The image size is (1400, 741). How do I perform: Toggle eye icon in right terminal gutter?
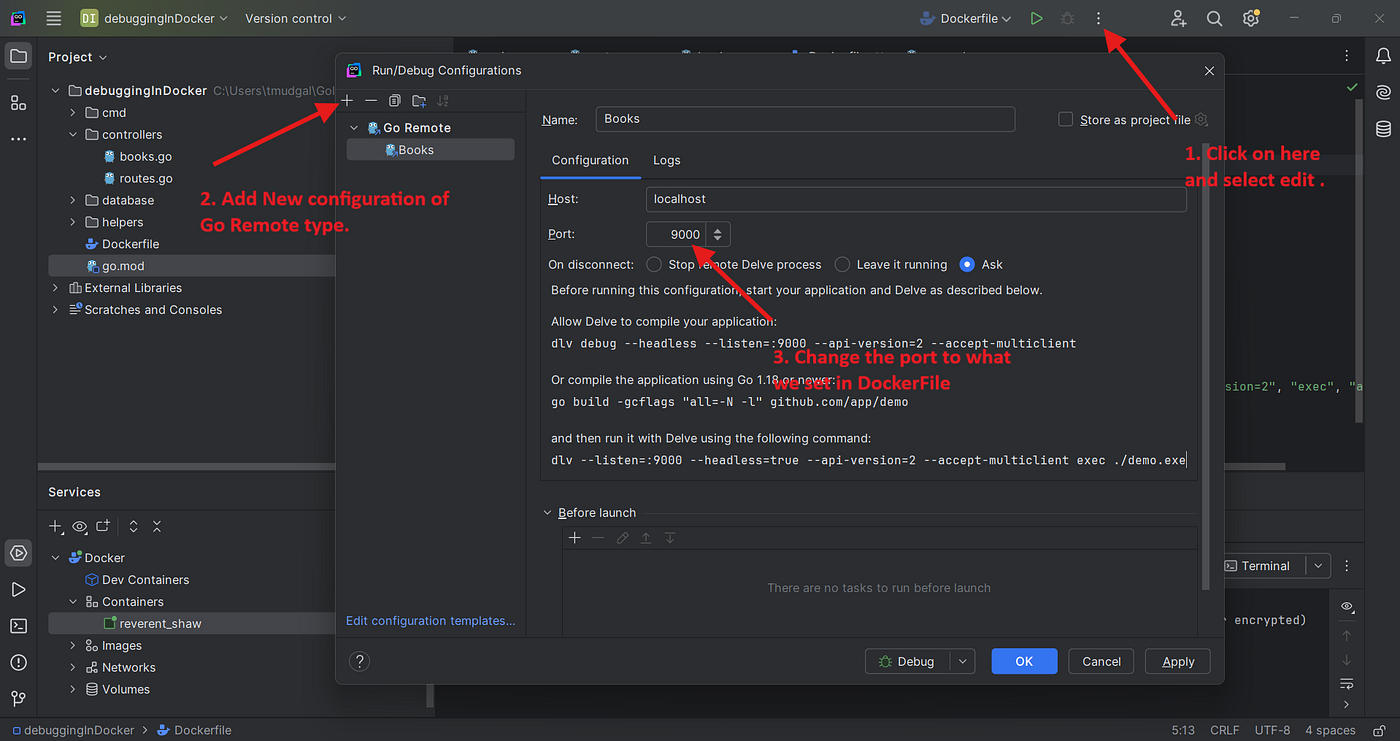pos(1347,606)
